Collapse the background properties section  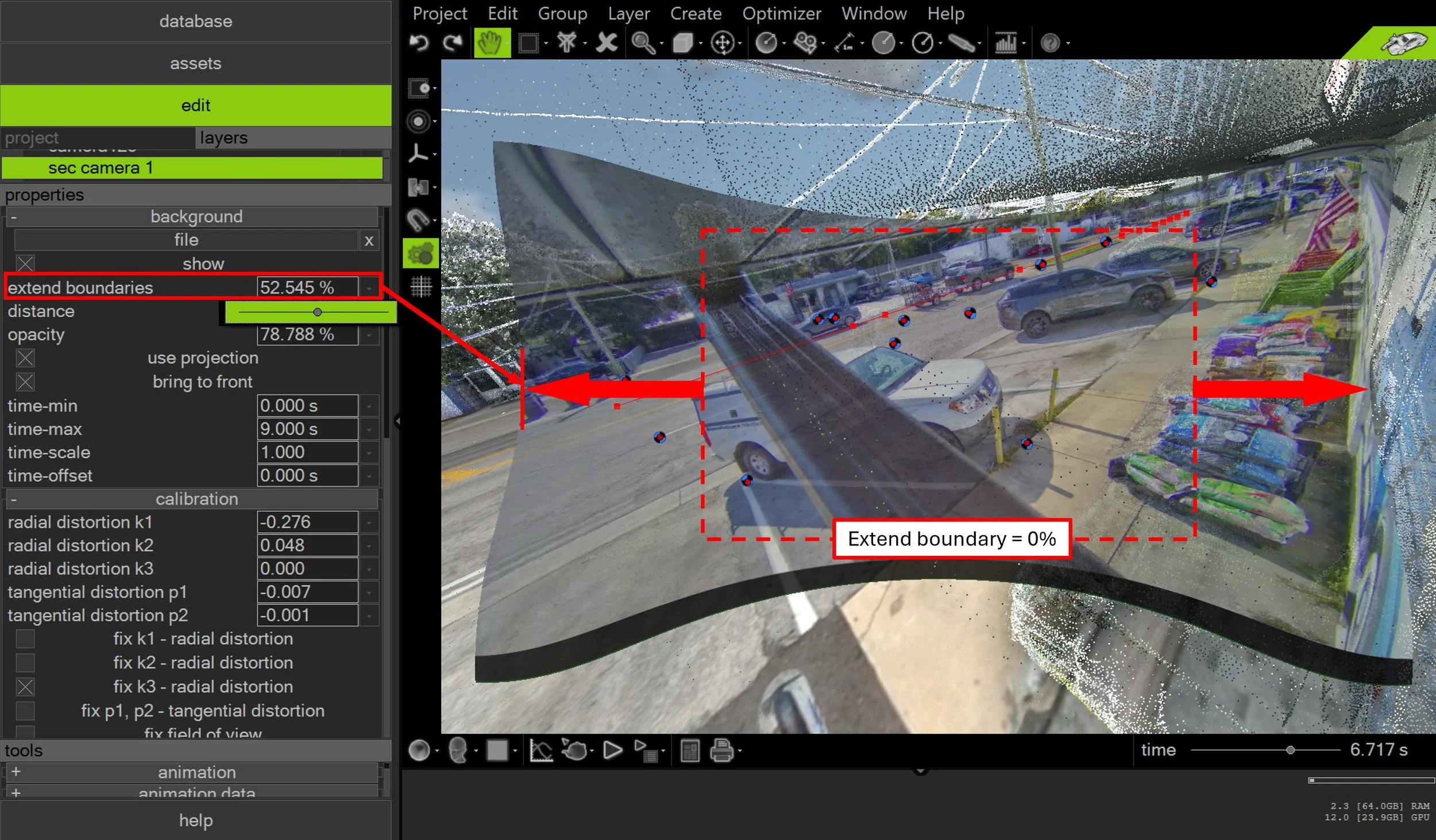coord(14,217)
